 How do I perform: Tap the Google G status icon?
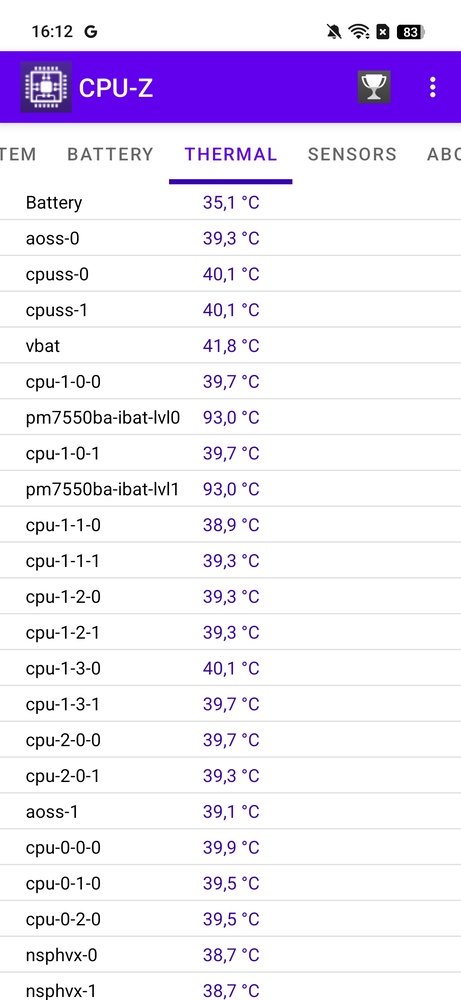point(91,31)
